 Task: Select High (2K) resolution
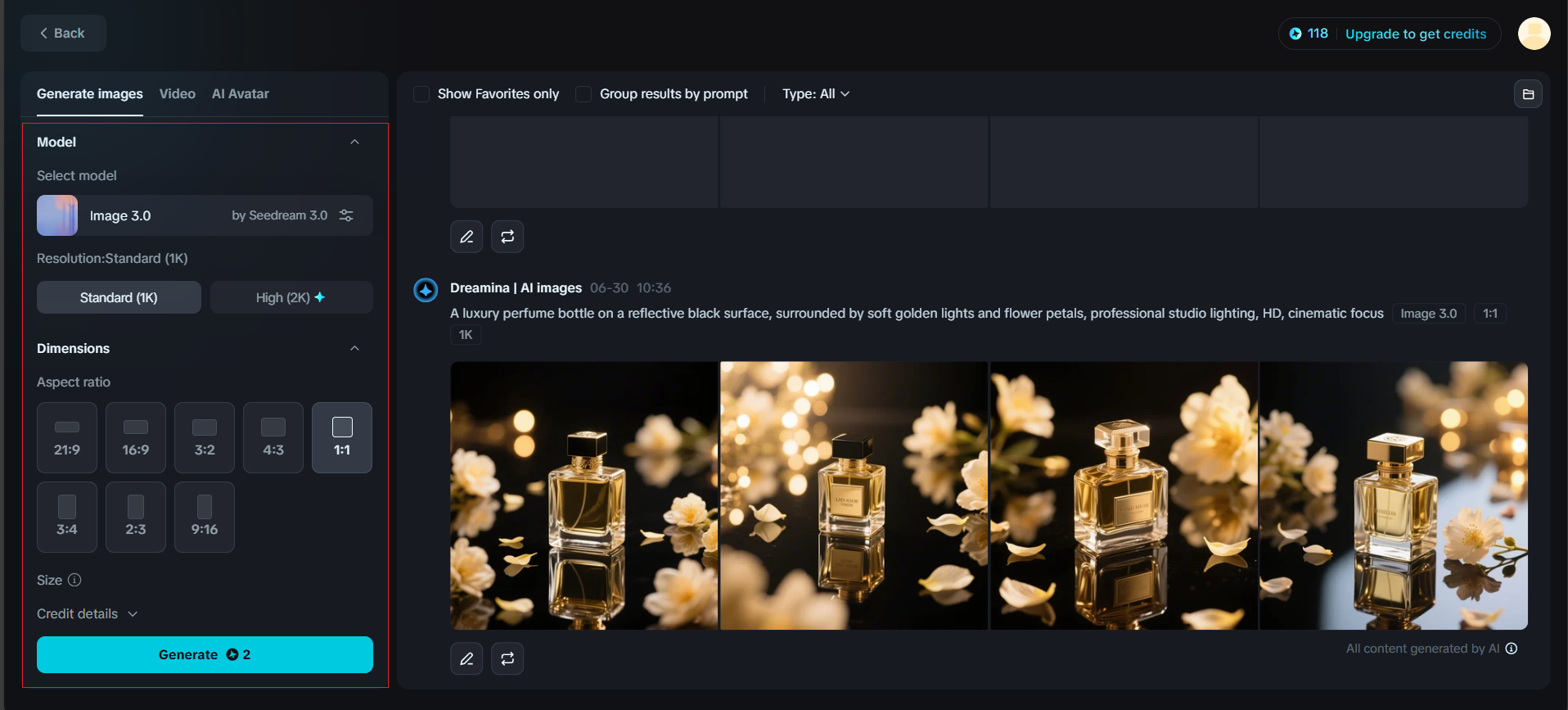coord(291,297)
